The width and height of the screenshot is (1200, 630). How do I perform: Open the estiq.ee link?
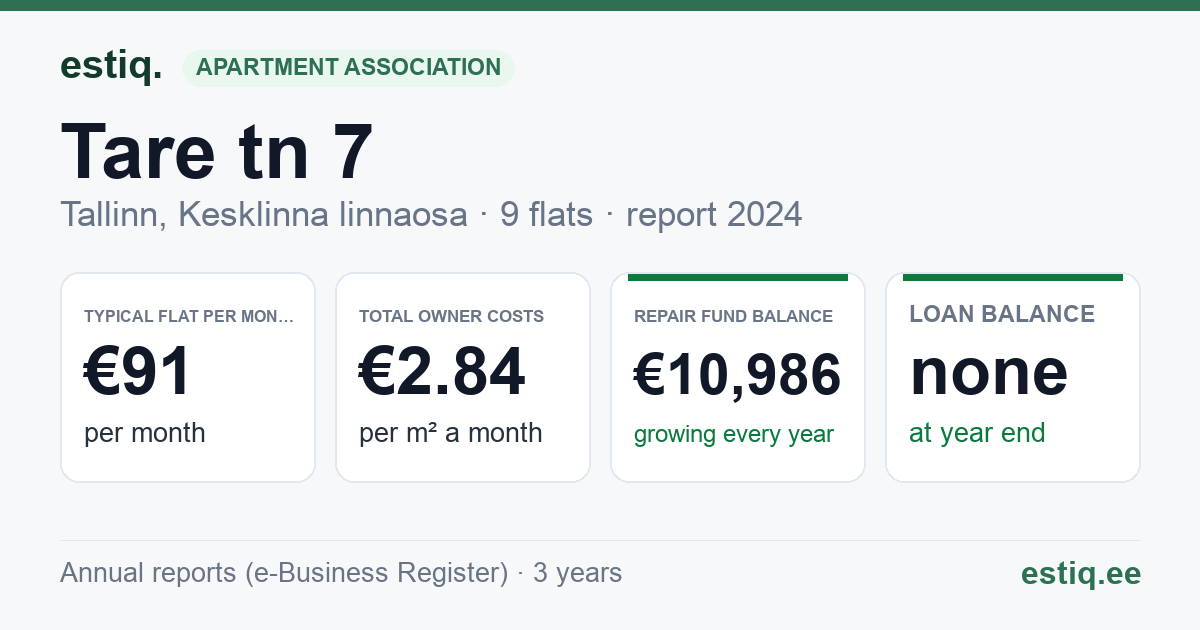tap(1081, 573)
